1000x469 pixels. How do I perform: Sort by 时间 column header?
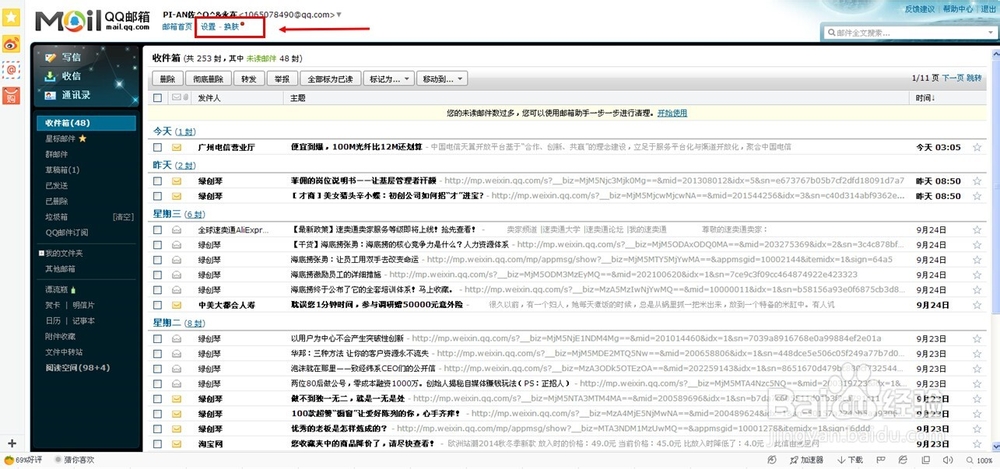(x=925, y=98)
